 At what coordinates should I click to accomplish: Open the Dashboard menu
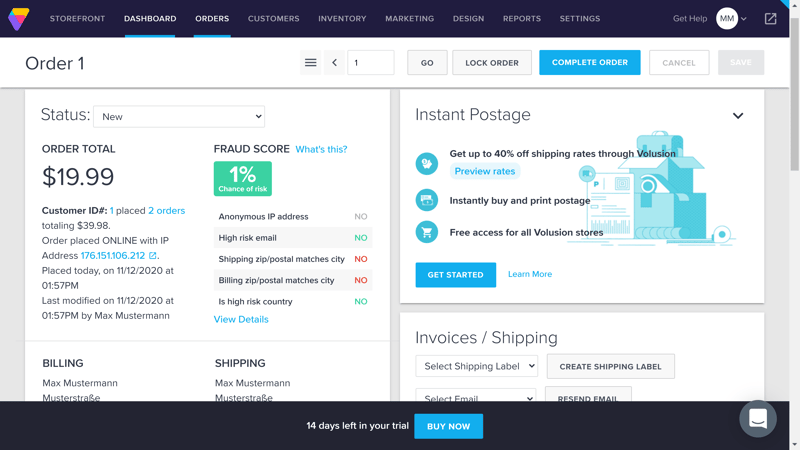[150, 19]
